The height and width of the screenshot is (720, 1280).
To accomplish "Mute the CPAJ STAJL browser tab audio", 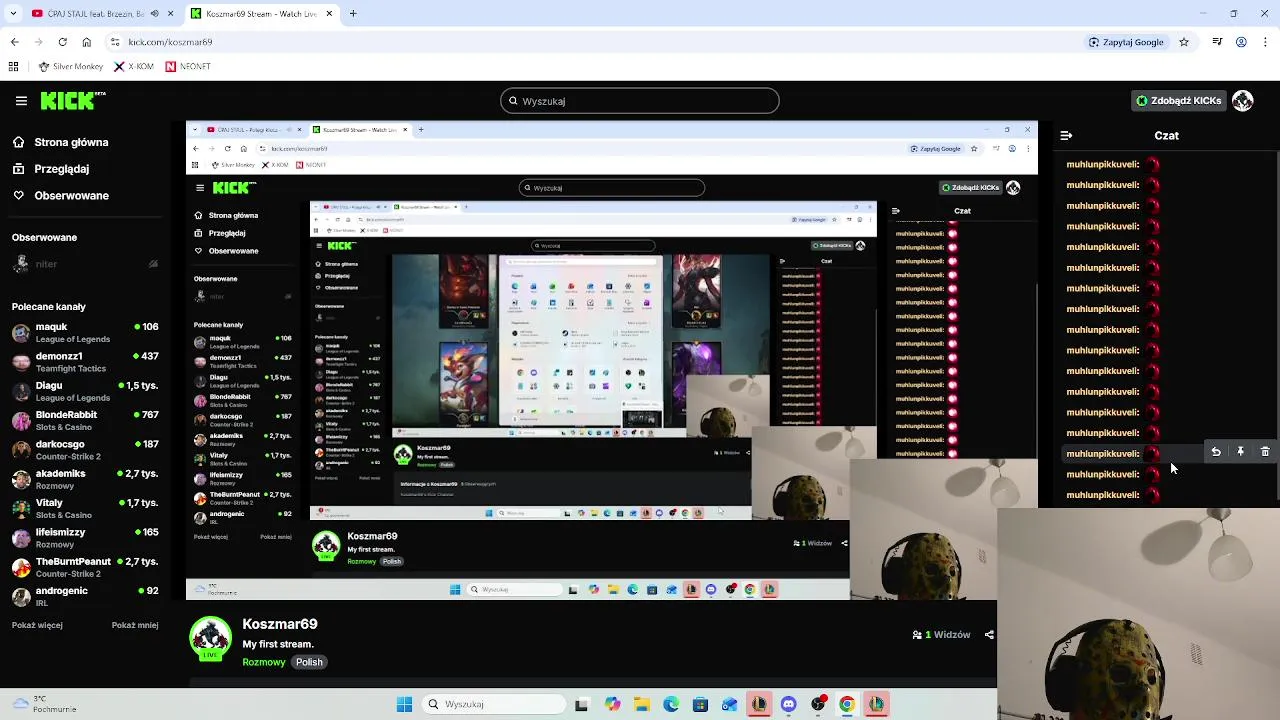I will [x=154, y=14].
